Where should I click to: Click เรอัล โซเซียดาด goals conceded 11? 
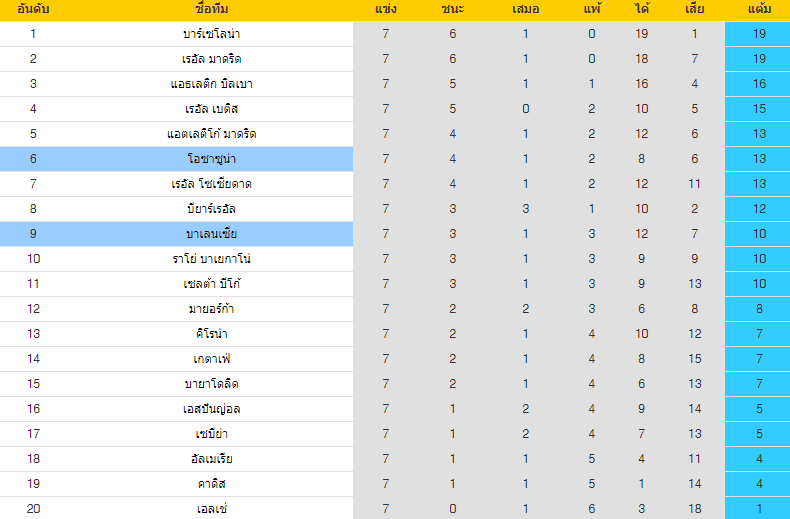pyautogui.click(x=695, y=184)
